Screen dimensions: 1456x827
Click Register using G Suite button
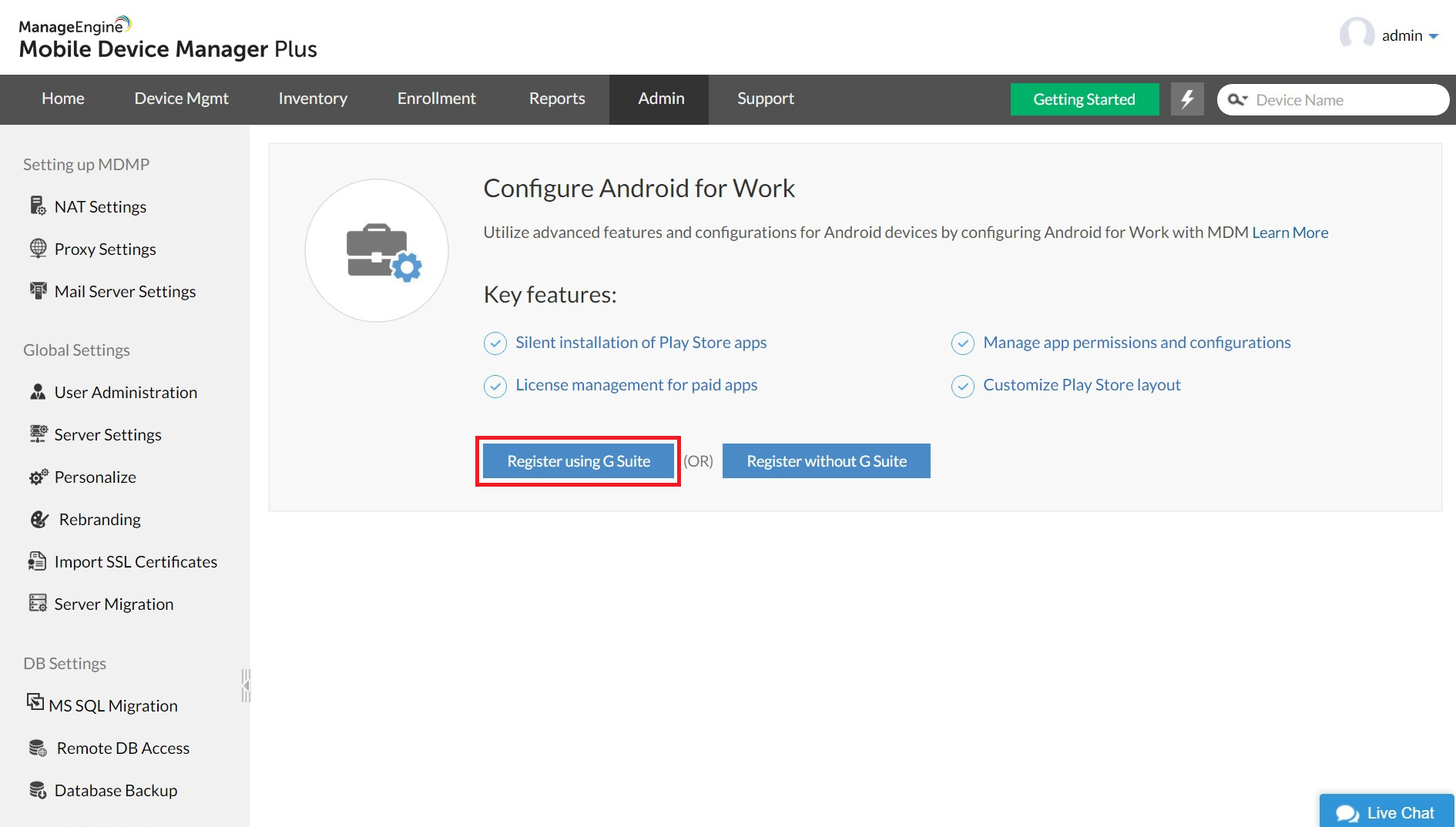pyautogui.click(x=579, y=461)
